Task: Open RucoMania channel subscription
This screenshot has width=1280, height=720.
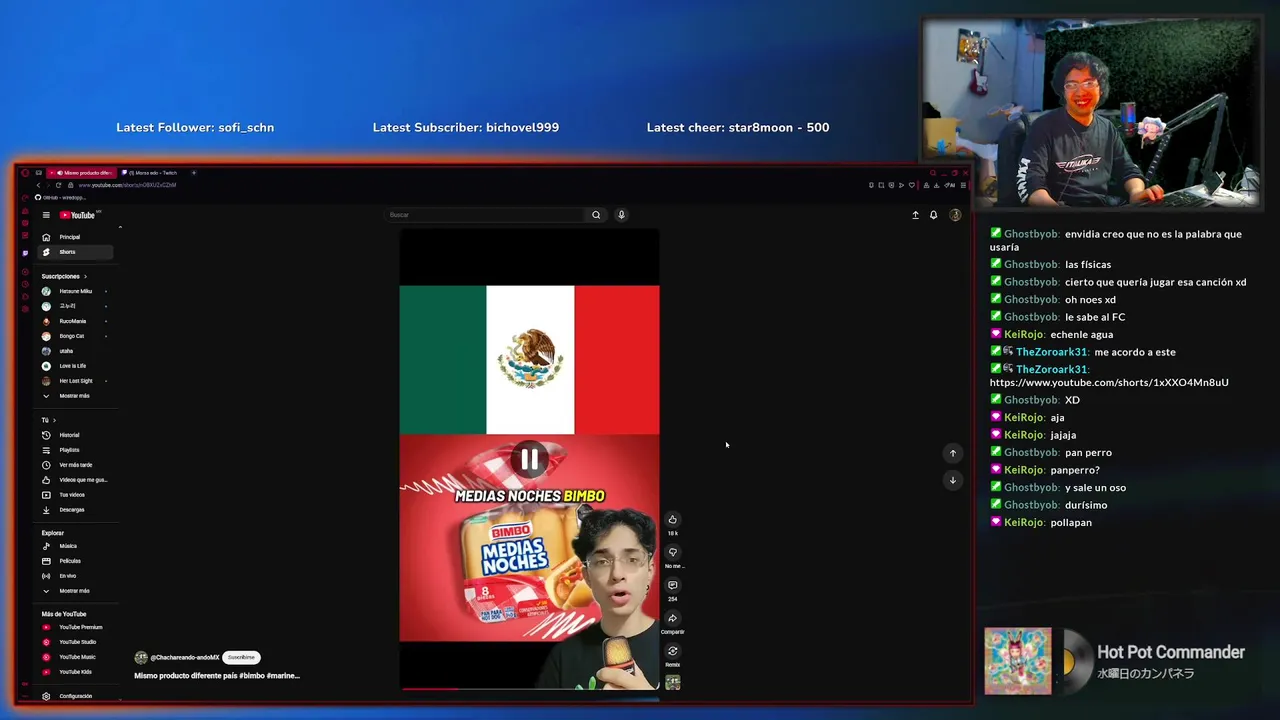Action: tap(75, 321)
